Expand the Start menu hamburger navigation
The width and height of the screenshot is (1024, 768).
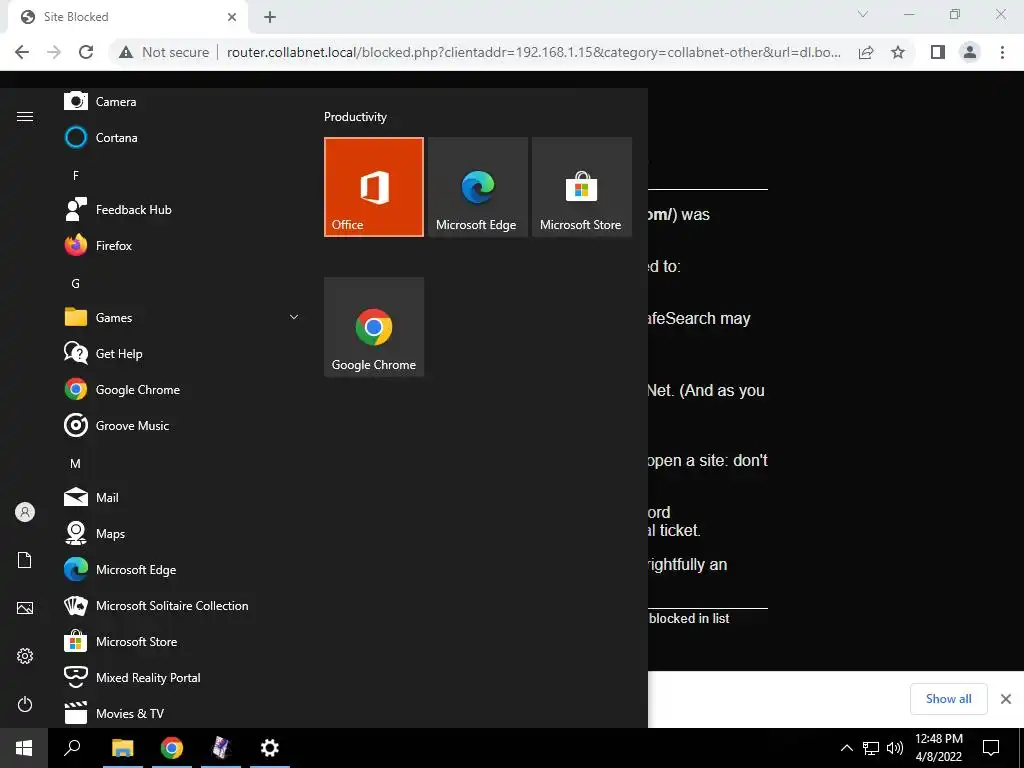point(25,116)
